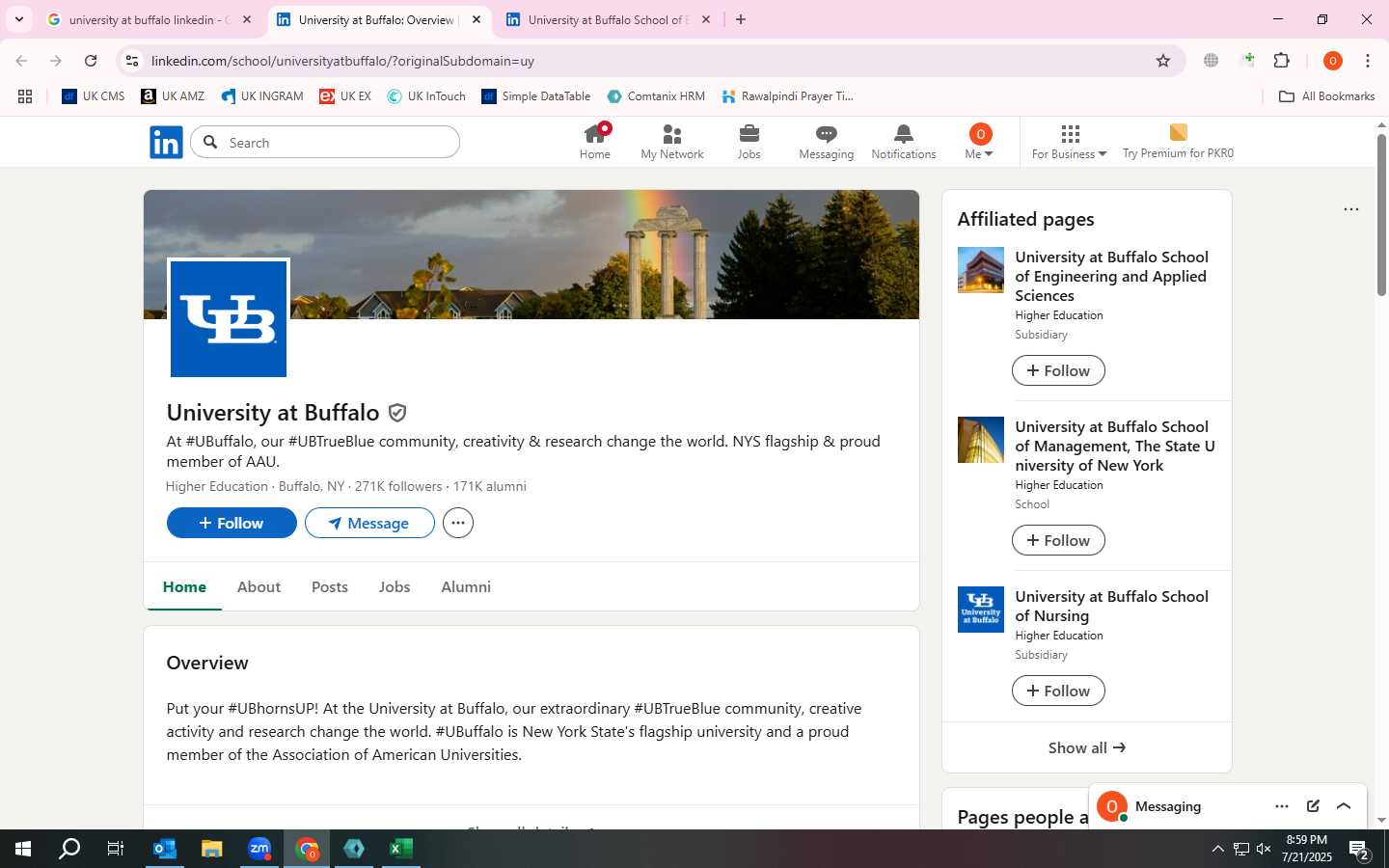Try Premium for PKR0 link
Viewport: 1389px width, 868px height.
click(1178, 142)
